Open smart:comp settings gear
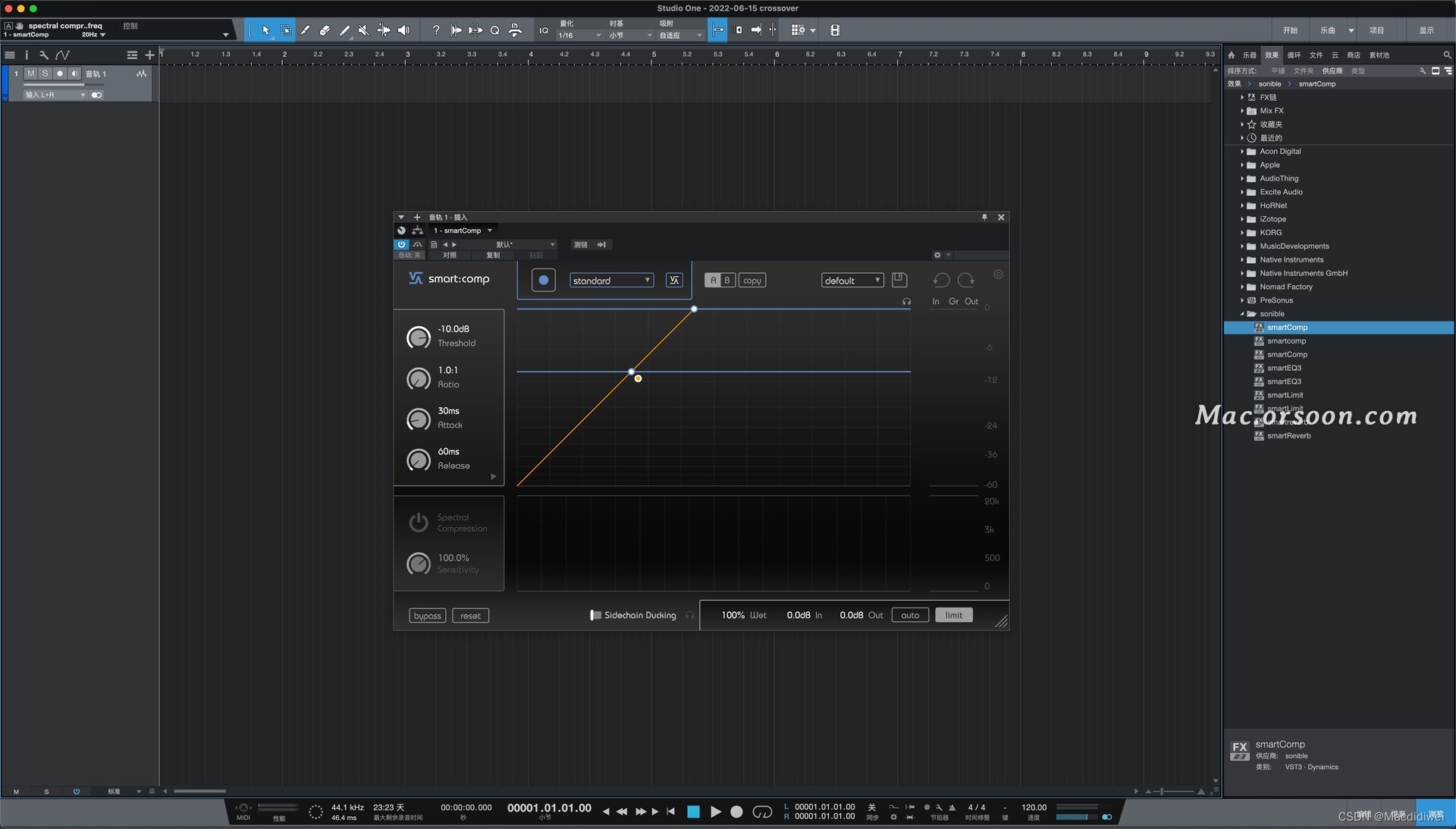Screen dimensions: 1456x829 point(998,275)
